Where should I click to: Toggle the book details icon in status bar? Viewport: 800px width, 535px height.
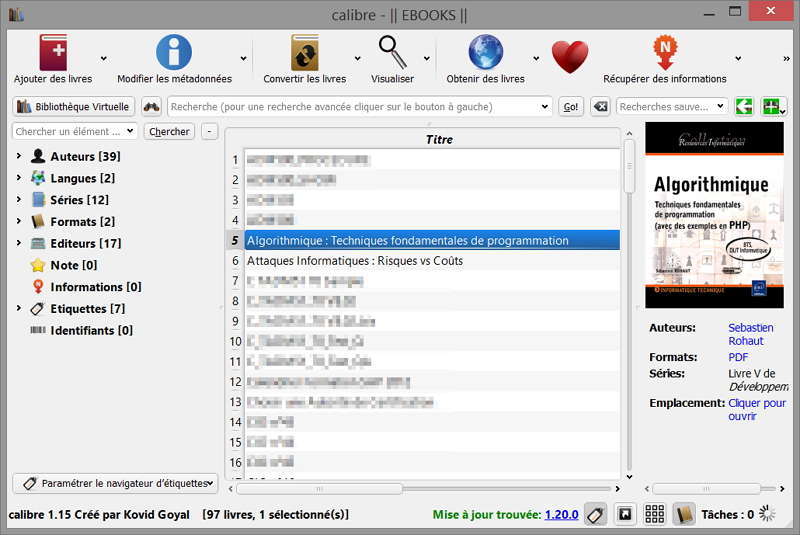tap(684, 514)
